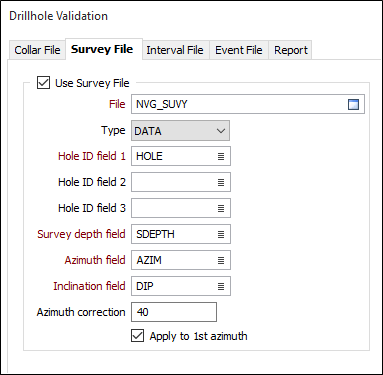Open field list icon for Inclination field

tap(221, 286)
